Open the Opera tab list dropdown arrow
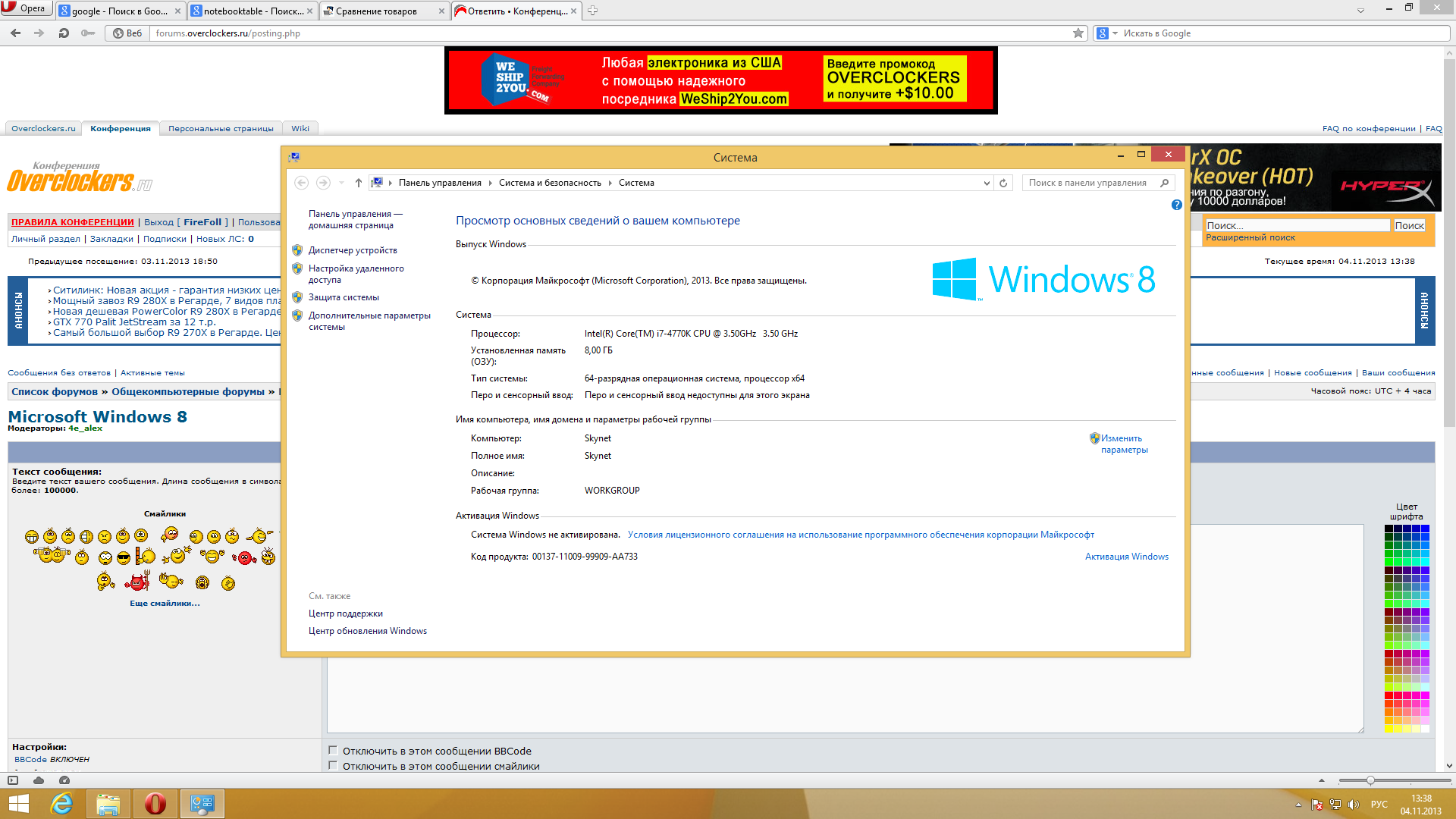1456x819 pixels. pos(1360,11)
